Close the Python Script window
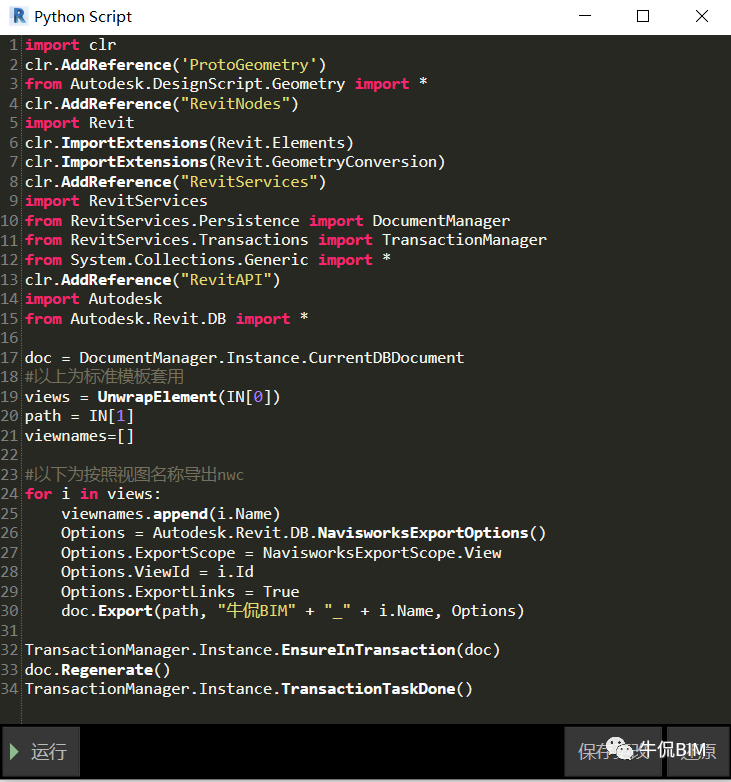Image resolution: width=731 pixels, height=782 pixels. point(702,16)
